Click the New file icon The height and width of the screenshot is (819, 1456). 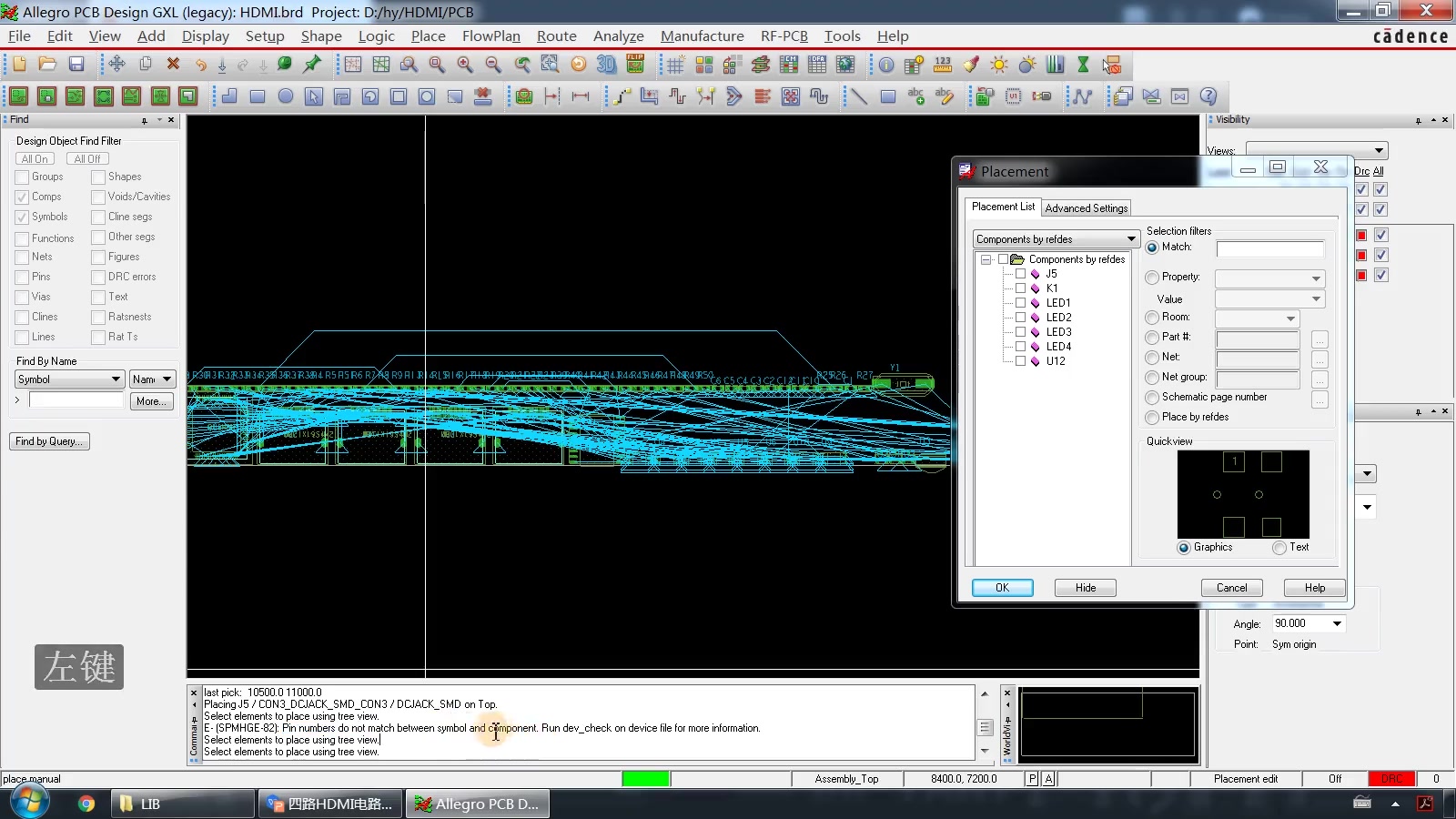tap(19, 65)
